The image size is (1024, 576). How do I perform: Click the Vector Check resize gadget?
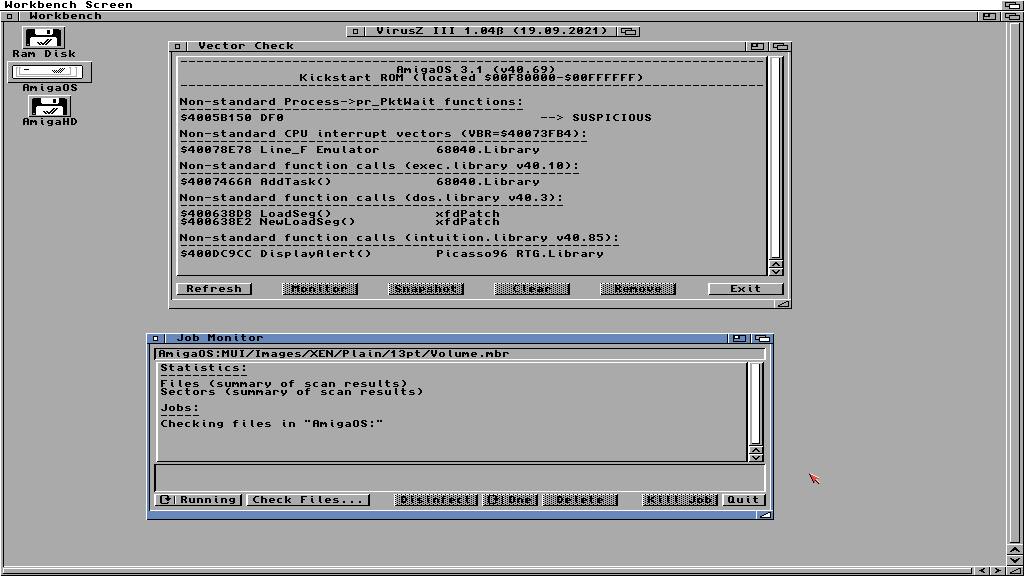783,304
